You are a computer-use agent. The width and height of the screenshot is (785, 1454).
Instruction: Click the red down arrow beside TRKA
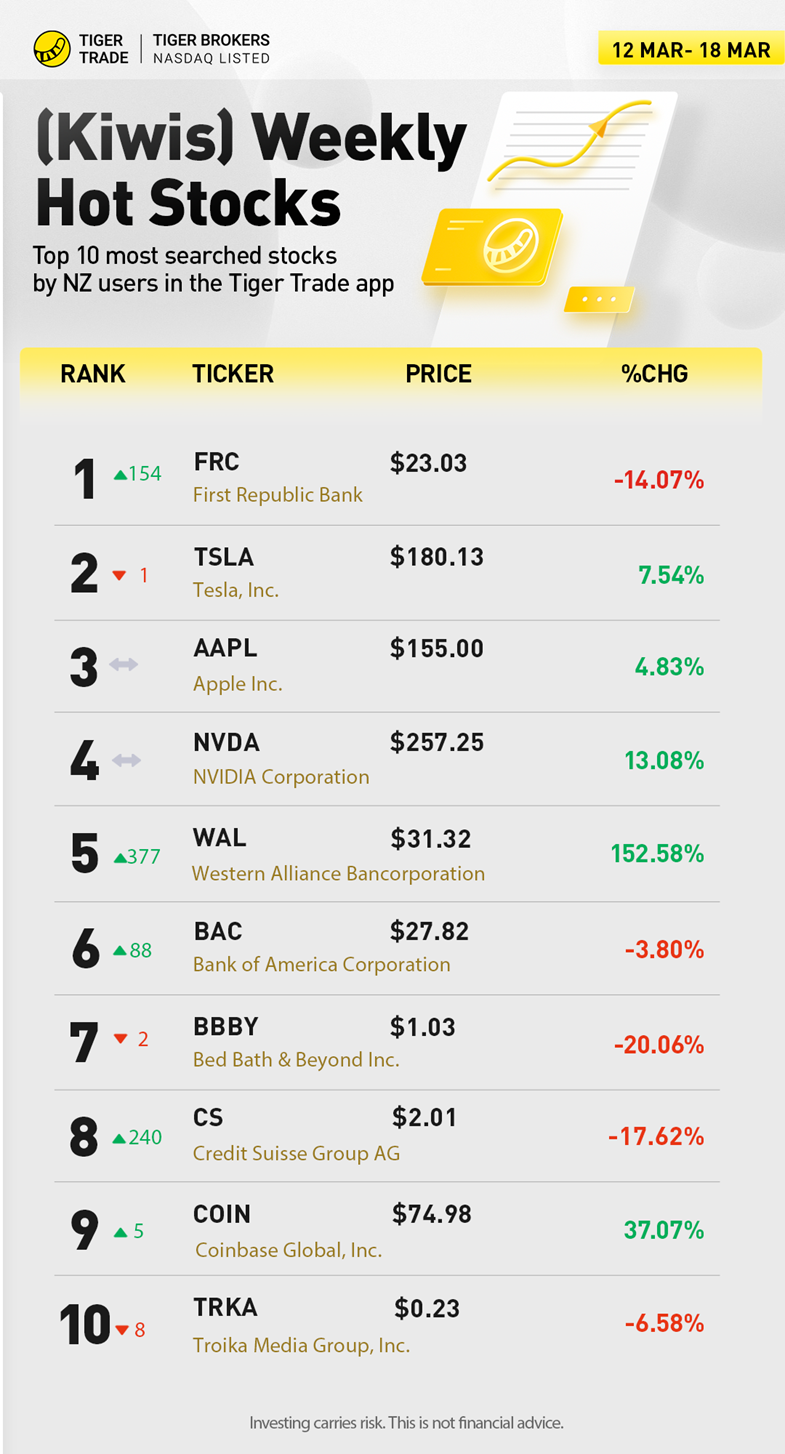(123, 1330)
